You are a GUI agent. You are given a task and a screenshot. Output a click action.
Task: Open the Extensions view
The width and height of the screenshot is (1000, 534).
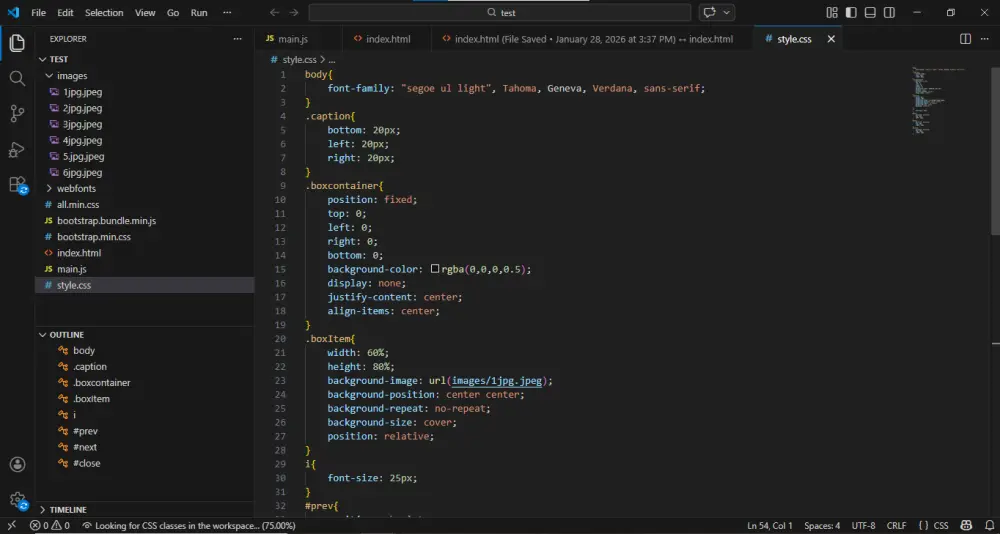click(17, 186)
